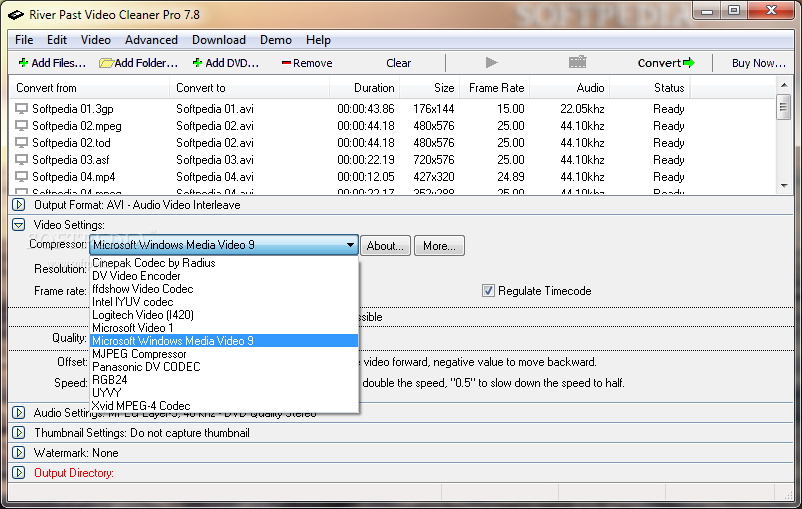Choose ffdshow Video Codec

click(x=224, y=289)
